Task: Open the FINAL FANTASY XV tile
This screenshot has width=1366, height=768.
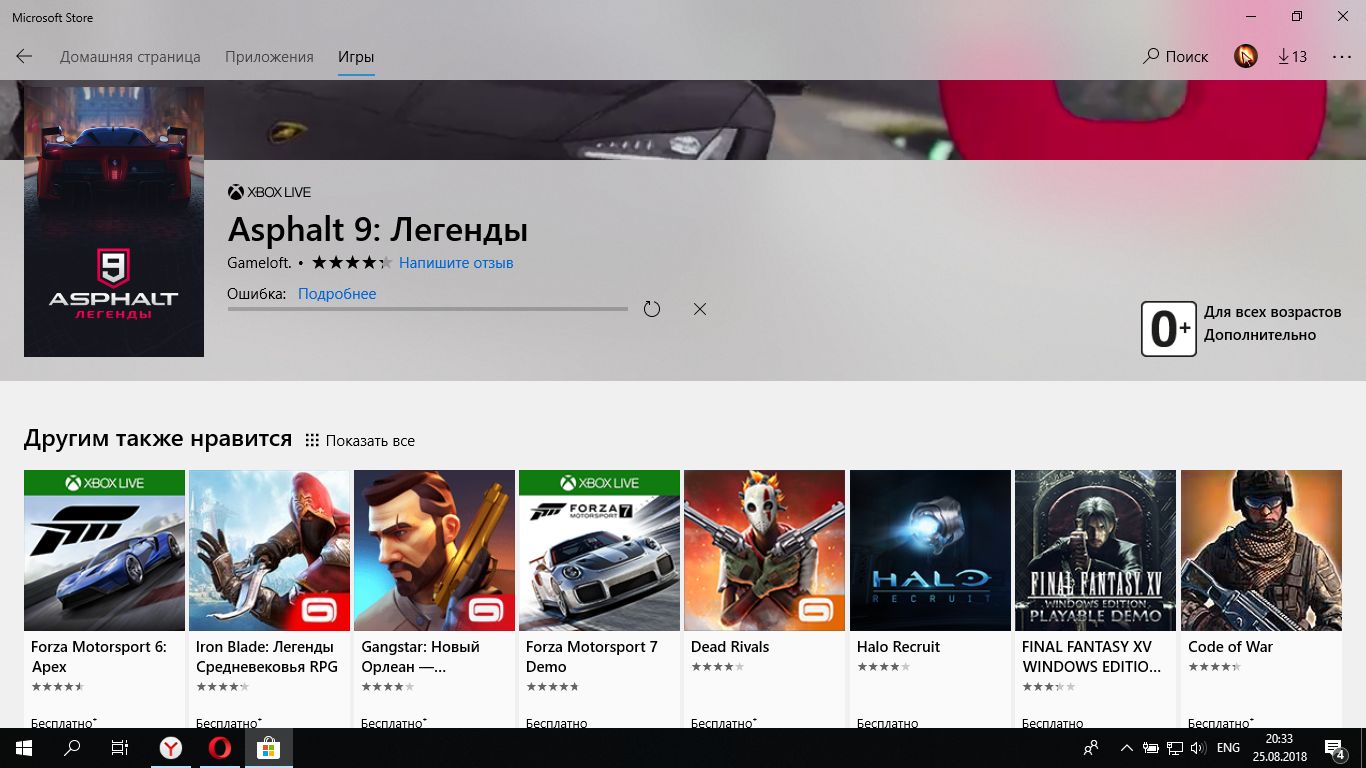Action: (1095, 598)
